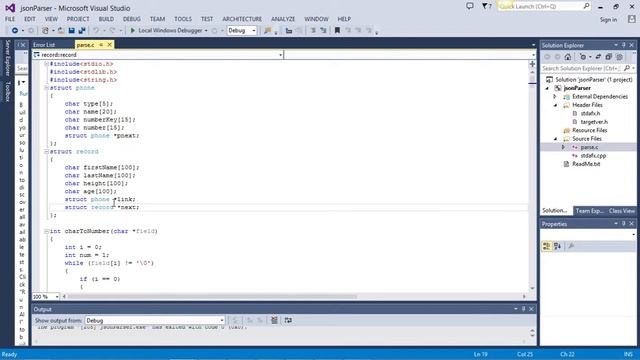Select stdafx.cpp in Solution Explorer
This screenshot has width=640, height=360.
[593, 156]
